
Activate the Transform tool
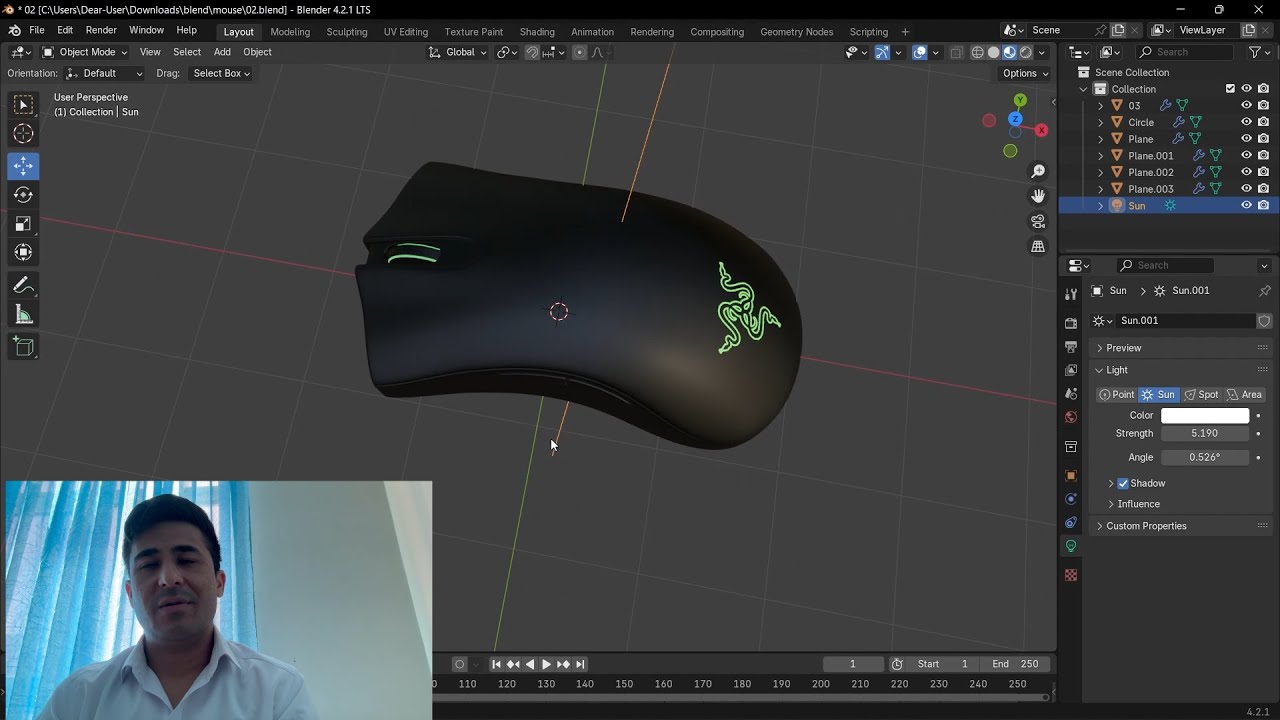pos(23,253)
